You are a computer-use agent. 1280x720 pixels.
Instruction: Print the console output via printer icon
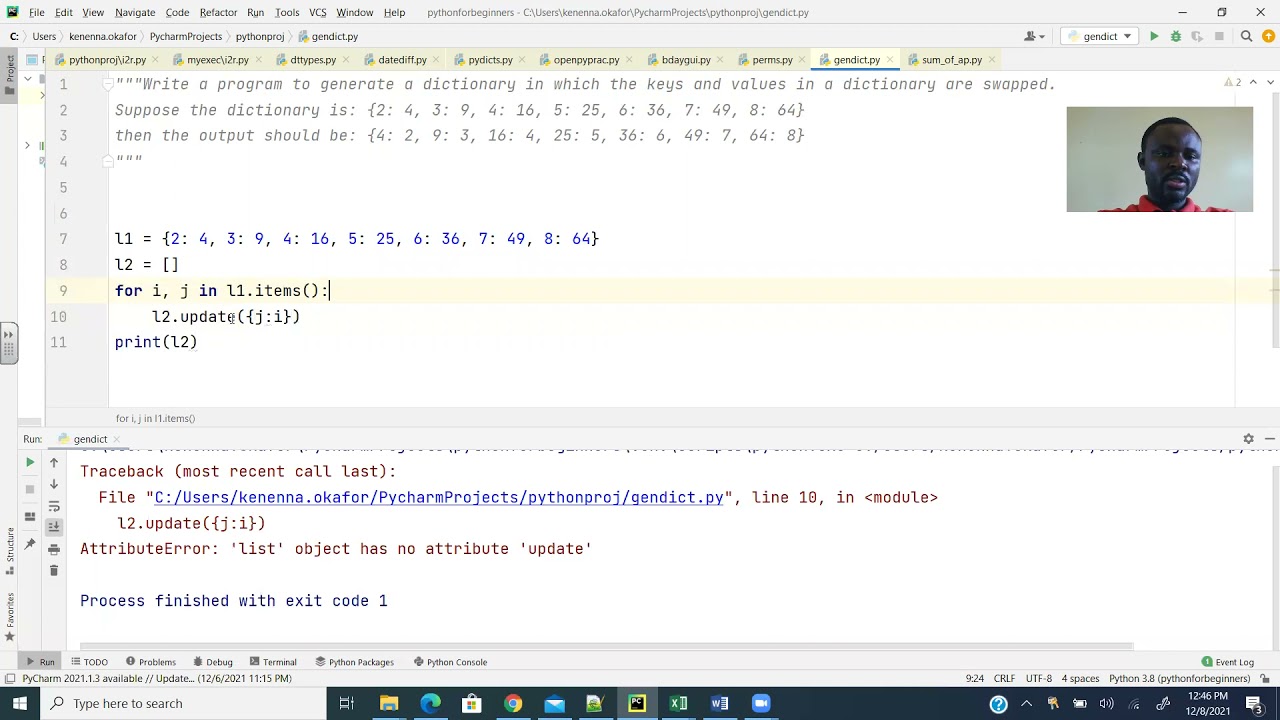(54, 549)
